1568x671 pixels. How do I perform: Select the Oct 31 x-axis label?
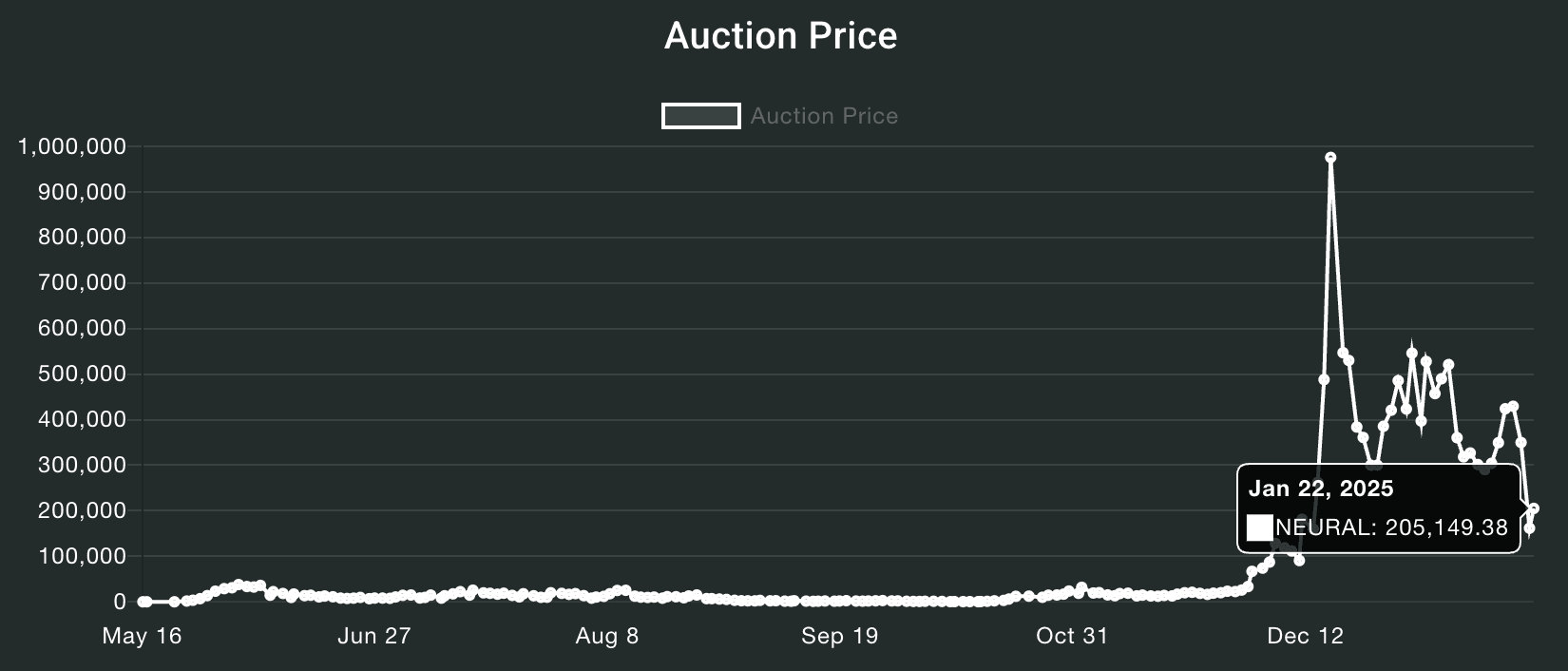(1072, 636)
